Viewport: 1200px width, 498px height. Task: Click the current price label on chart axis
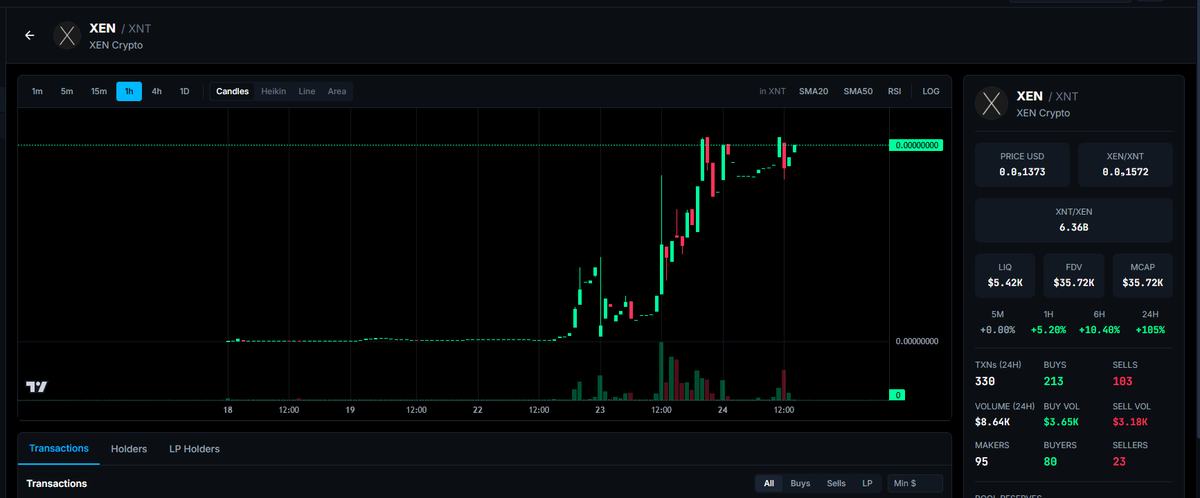coord(916,145)
